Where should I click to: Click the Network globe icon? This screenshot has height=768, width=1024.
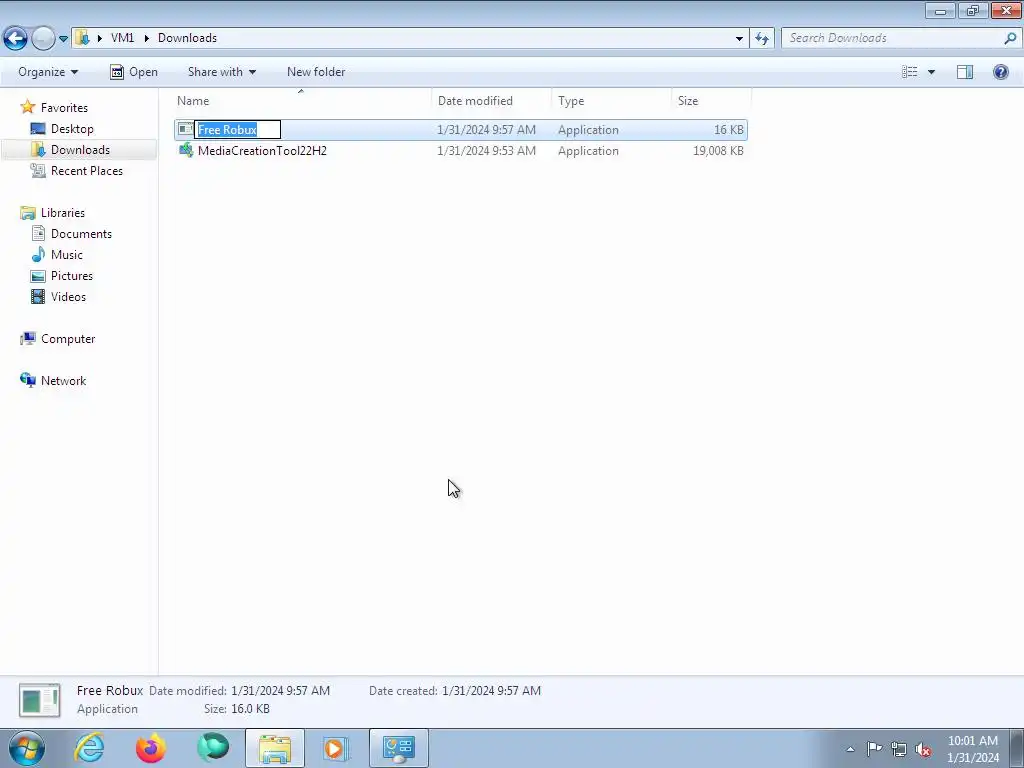[27, 380]
